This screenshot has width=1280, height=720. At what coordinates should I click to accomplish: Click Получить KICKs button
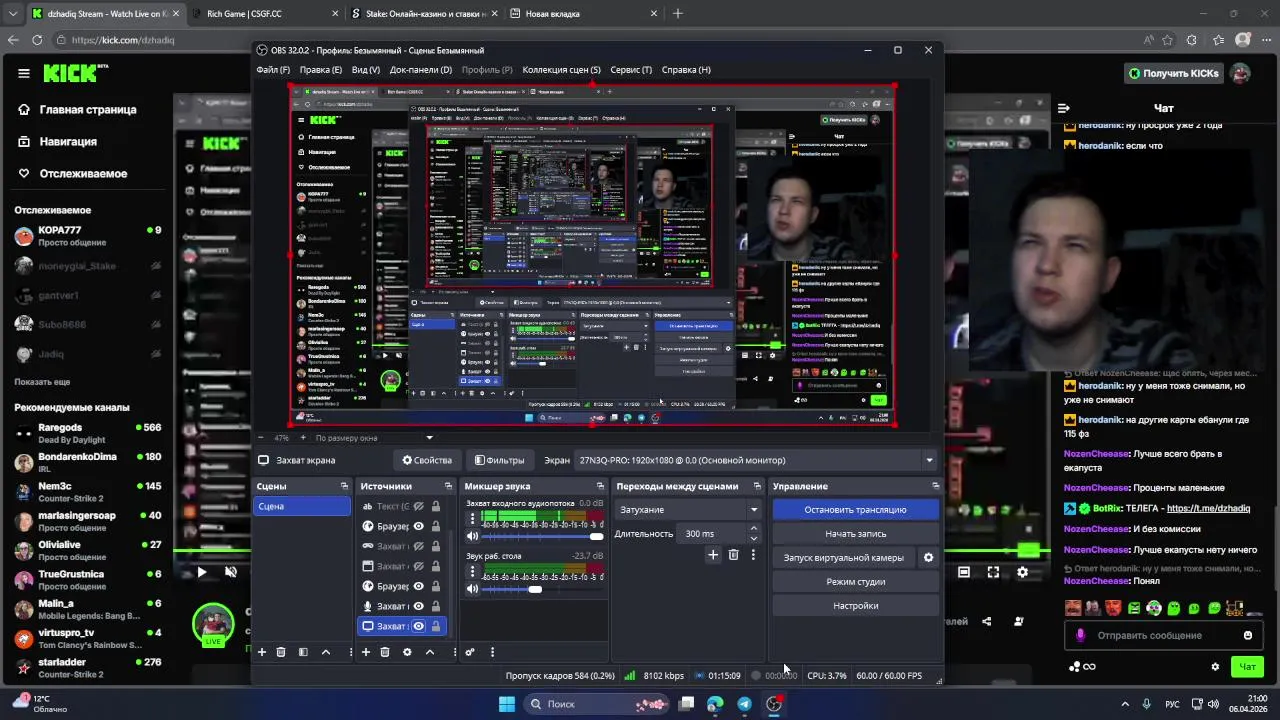click(1173, 73)
